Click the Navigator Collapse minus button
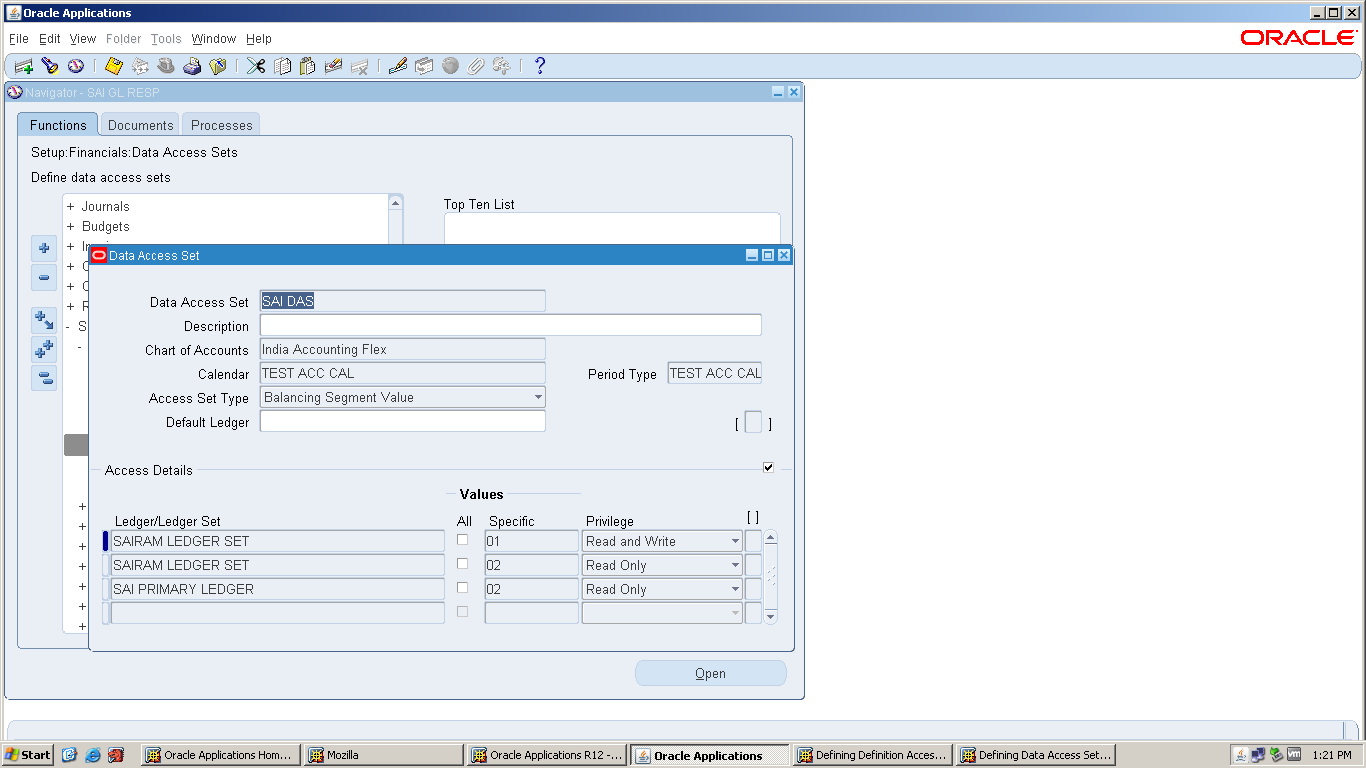This screenshot has height=768, width=1366. [x=44, y=278]
